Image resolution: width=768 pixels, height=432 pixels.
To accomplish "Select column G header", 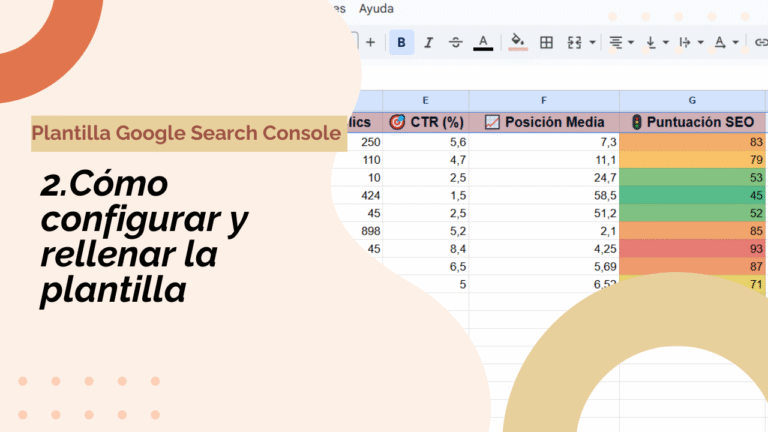I will 692,100.
